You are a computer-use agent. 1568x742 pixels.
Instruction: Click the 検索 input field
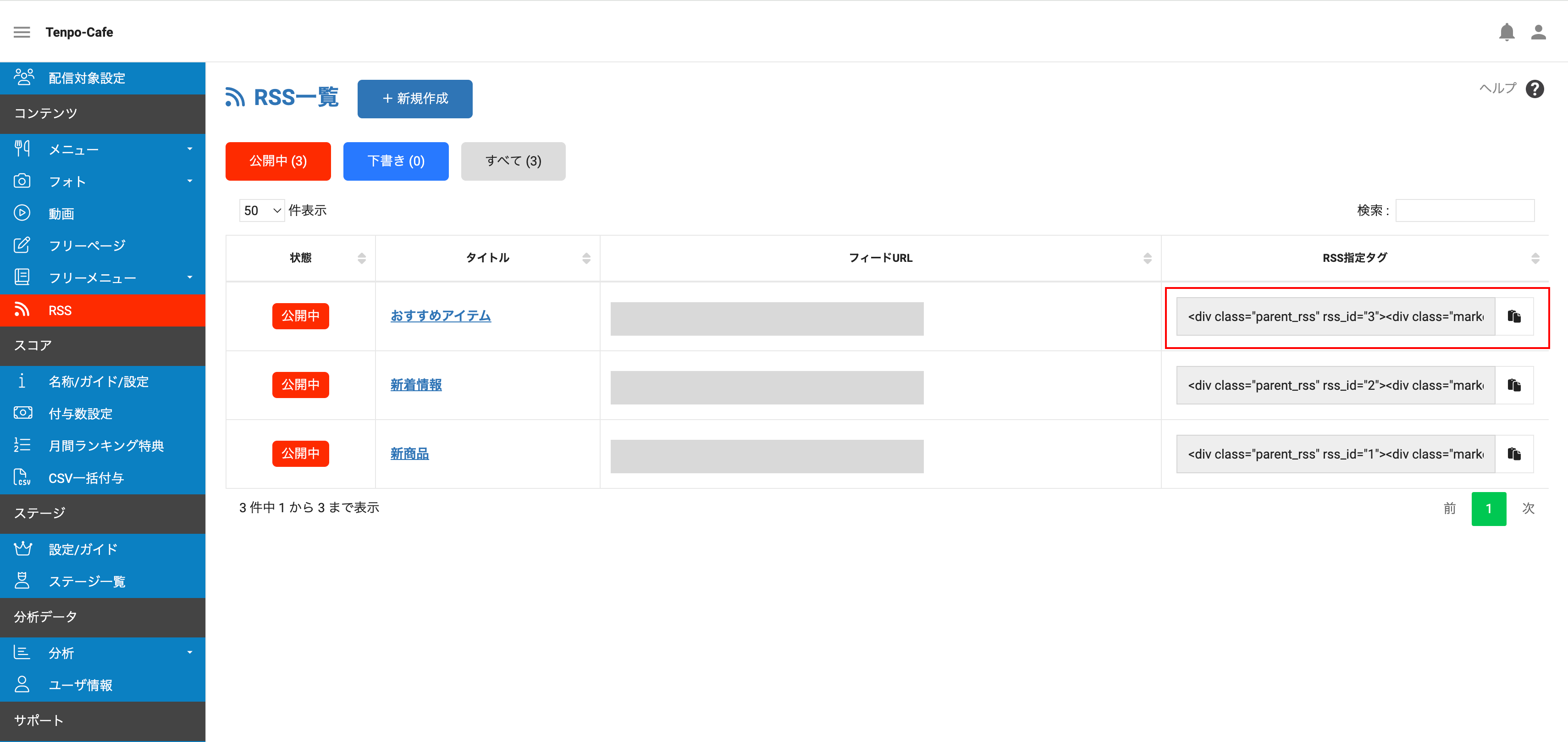(1464, 210)
